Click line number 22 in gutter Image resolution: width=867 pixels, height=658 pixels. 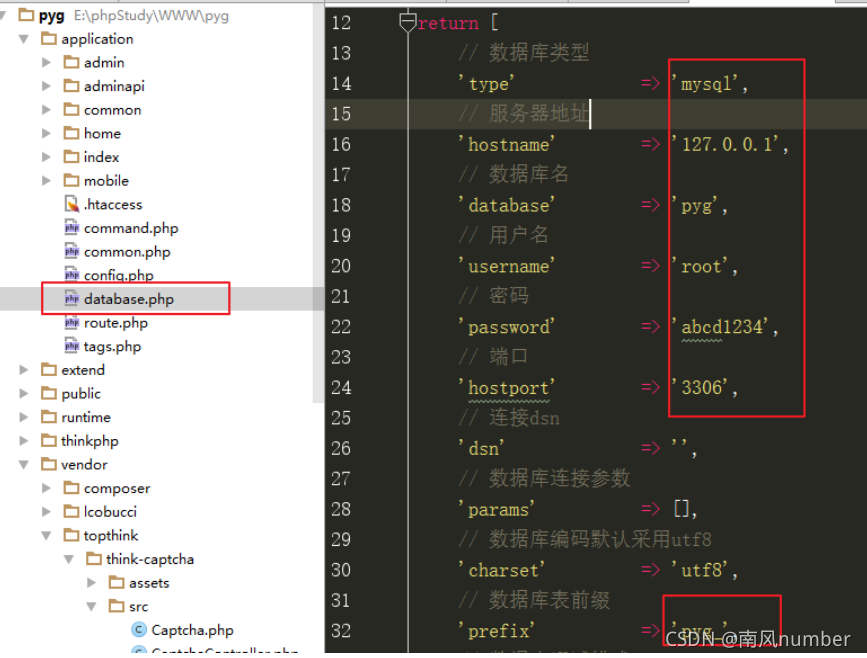[341, 327]
